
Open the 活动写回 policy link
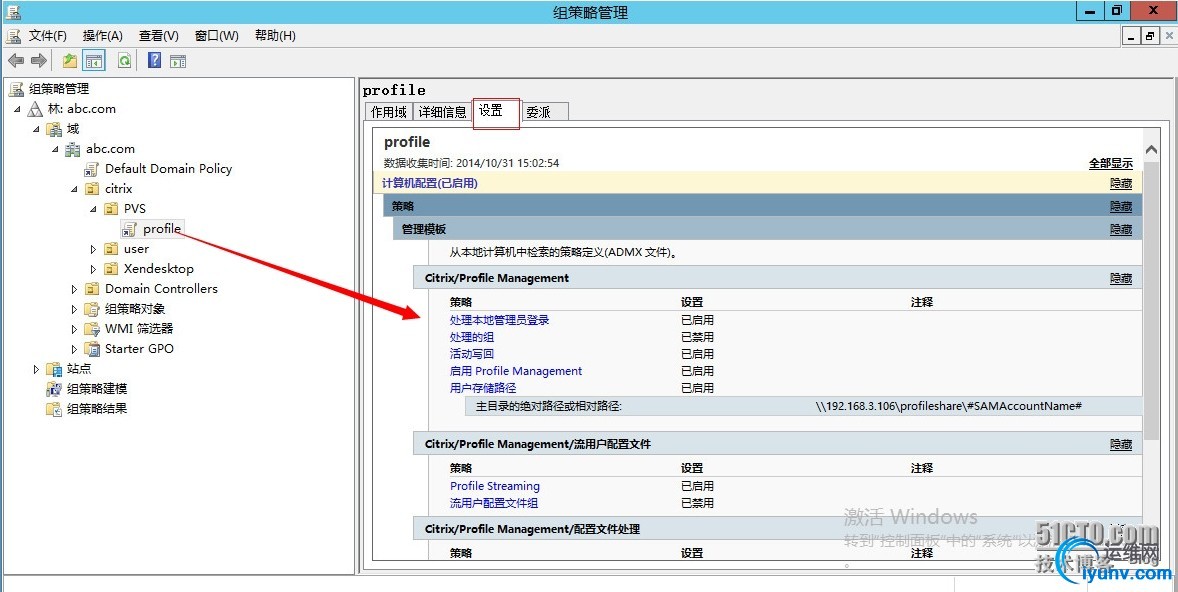472,354
